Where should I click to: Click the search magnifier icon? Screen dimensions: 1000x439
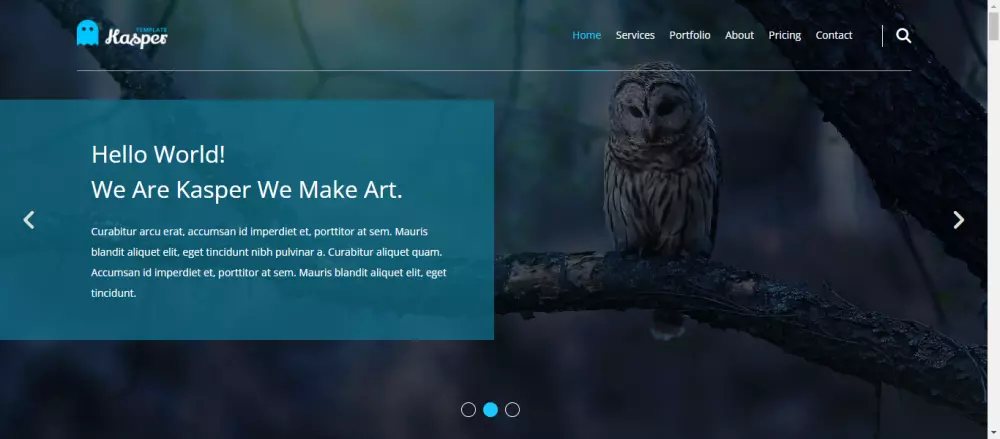(903, 36)
